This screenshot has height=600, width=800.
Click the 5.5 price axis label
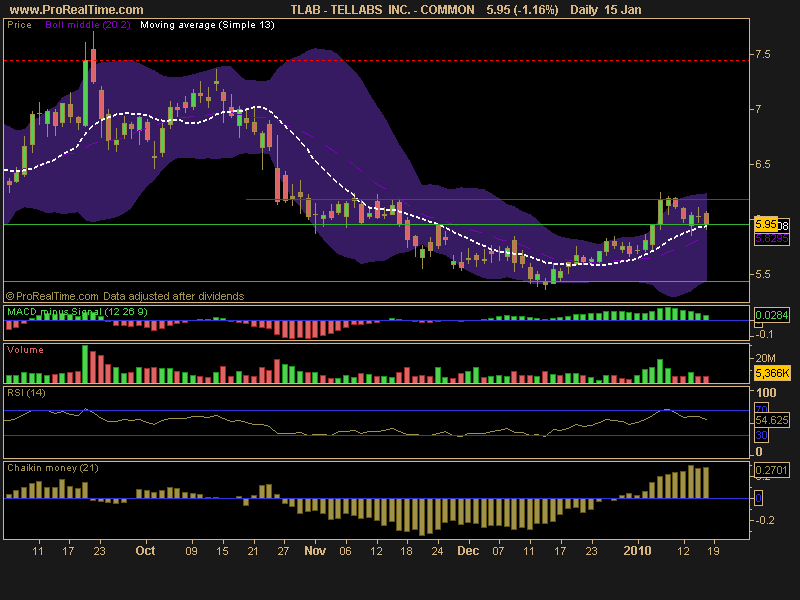pyautogui.click(x=763, y=274)
